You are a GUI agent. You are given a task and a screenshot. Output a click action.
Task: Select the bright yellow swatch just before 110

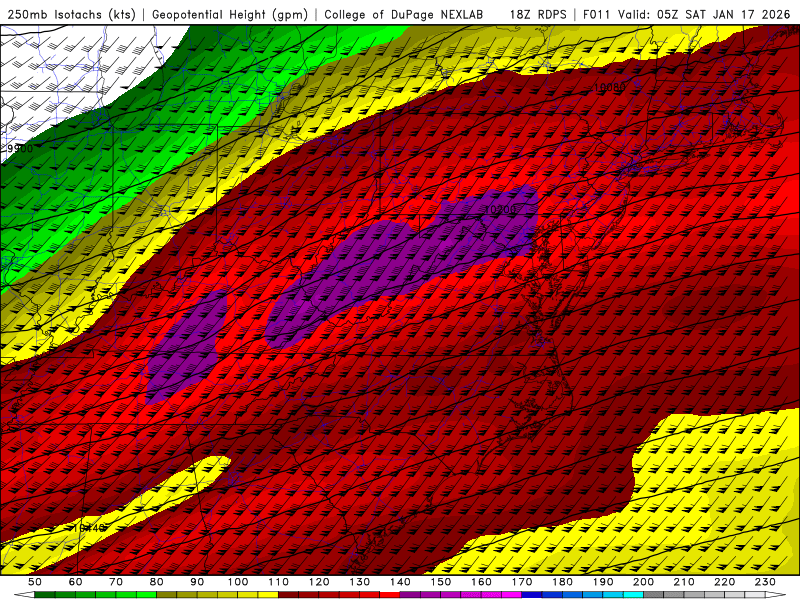click(x=268, y=595)
